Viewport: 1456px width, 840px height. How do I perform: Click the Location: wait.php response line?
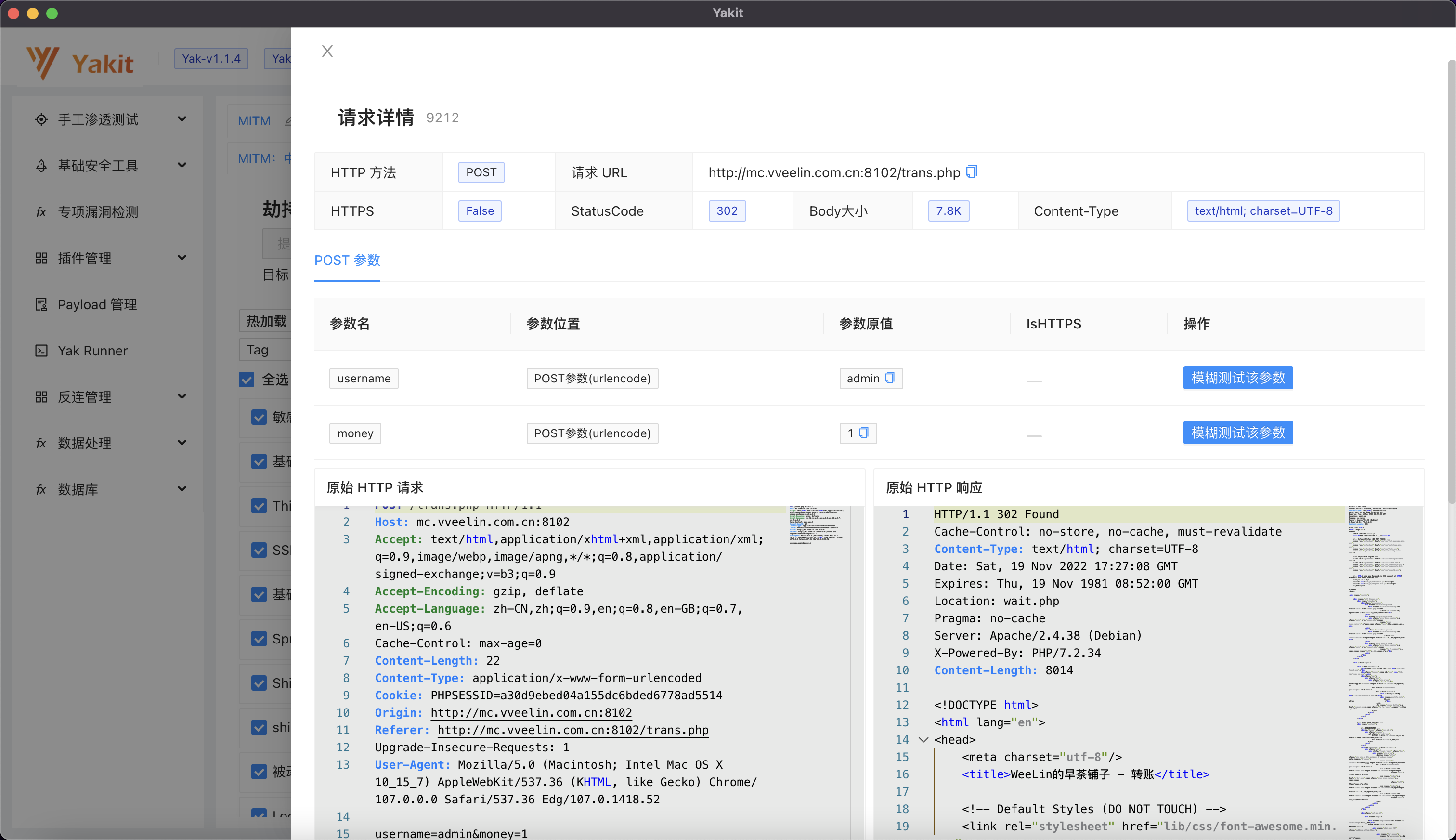[x=996, y=601]
